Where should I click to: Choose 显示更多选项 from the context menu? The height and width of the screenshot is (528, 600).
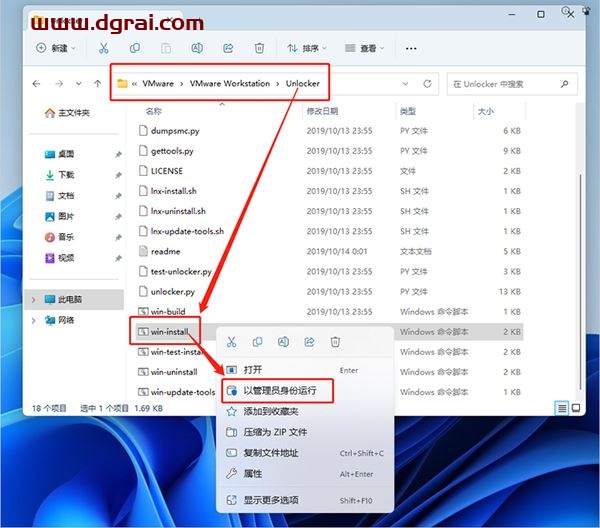(x=305, y=500)
